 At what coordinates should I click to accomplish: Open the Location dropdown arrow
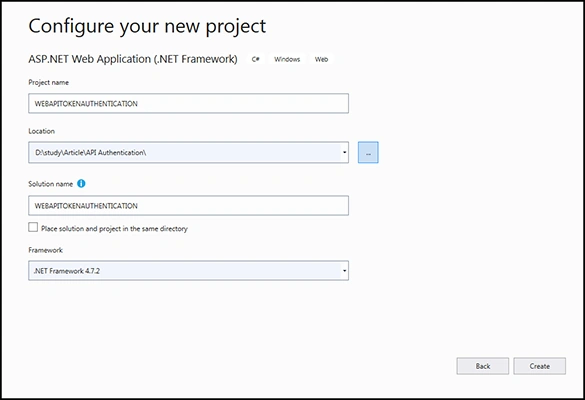pyautogui.click(x=344, y=152)
